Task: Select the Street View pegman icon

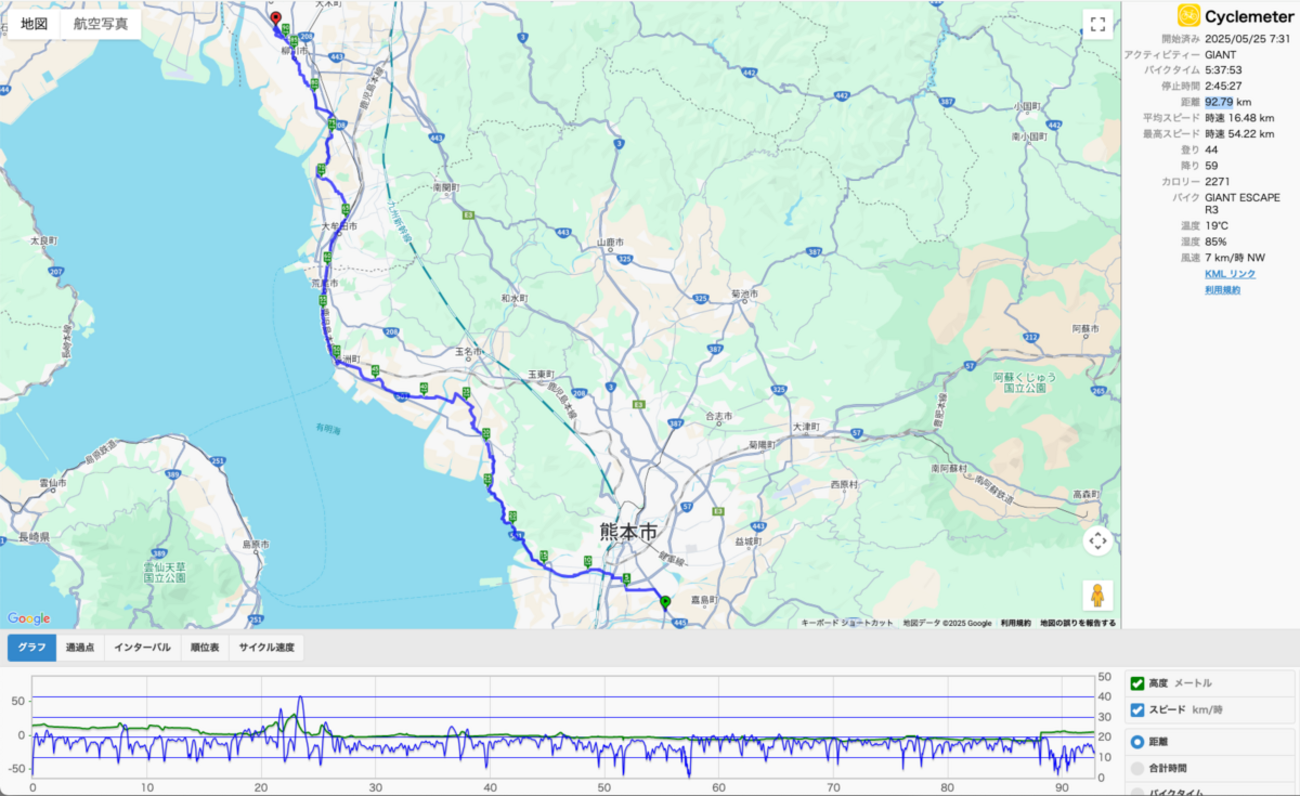Action: (1097, 595)
